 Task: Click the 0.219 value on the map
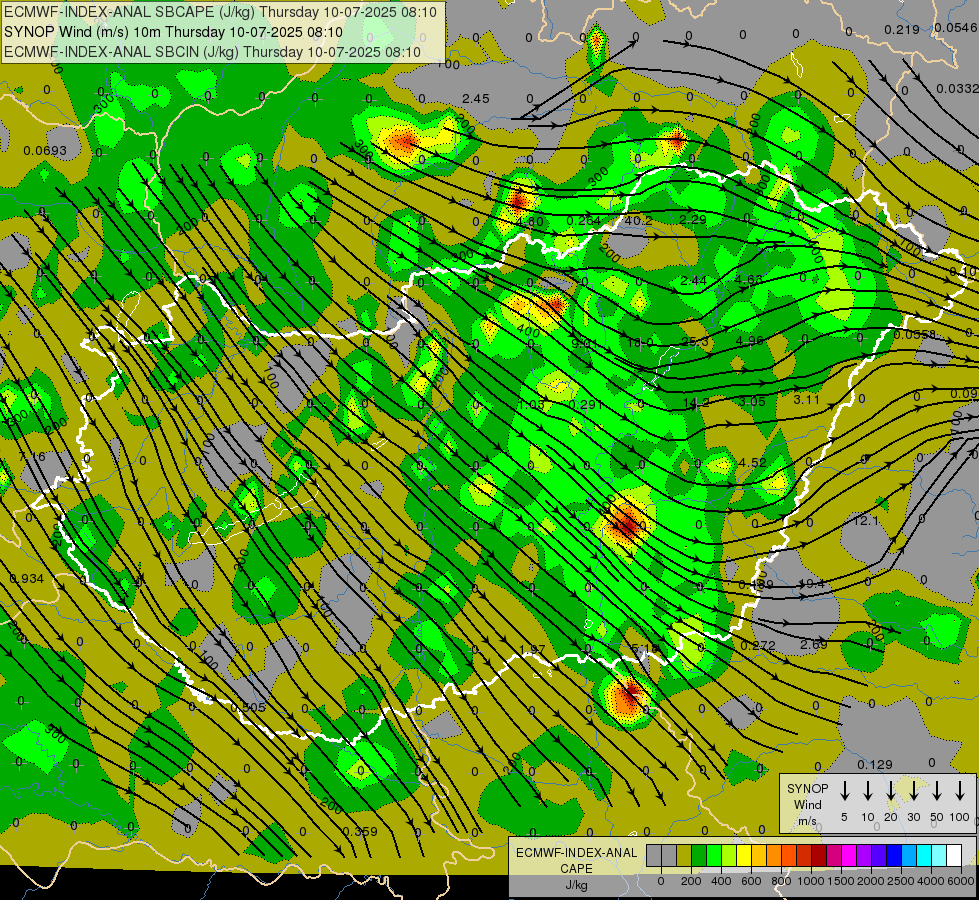coord(902,29)
